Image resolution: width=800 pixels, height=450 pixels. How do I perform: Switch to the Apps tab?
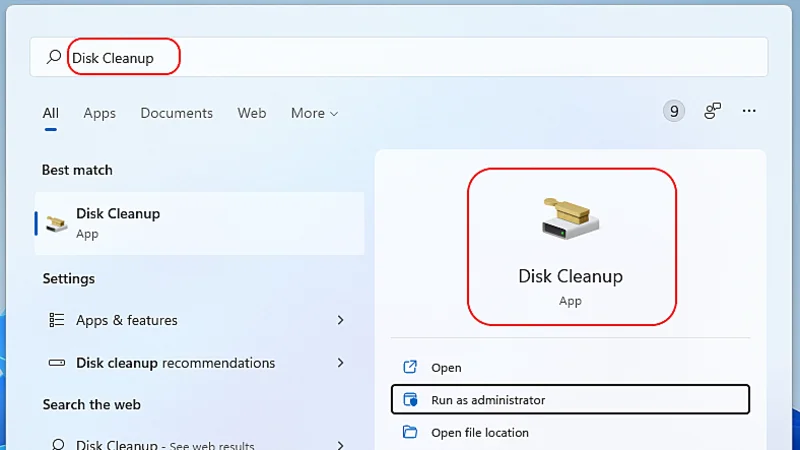click(x=99, y=113)
